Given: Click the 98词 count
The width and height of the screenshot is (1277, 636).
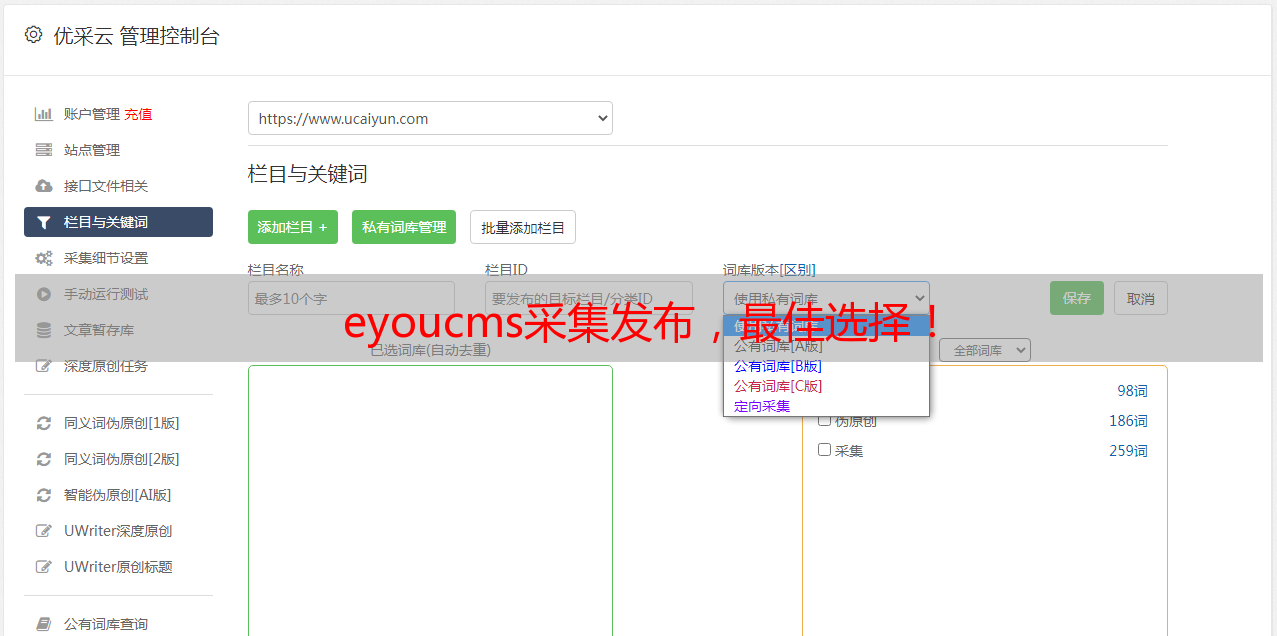Looking at the screenshot, I should (1132, 391).
